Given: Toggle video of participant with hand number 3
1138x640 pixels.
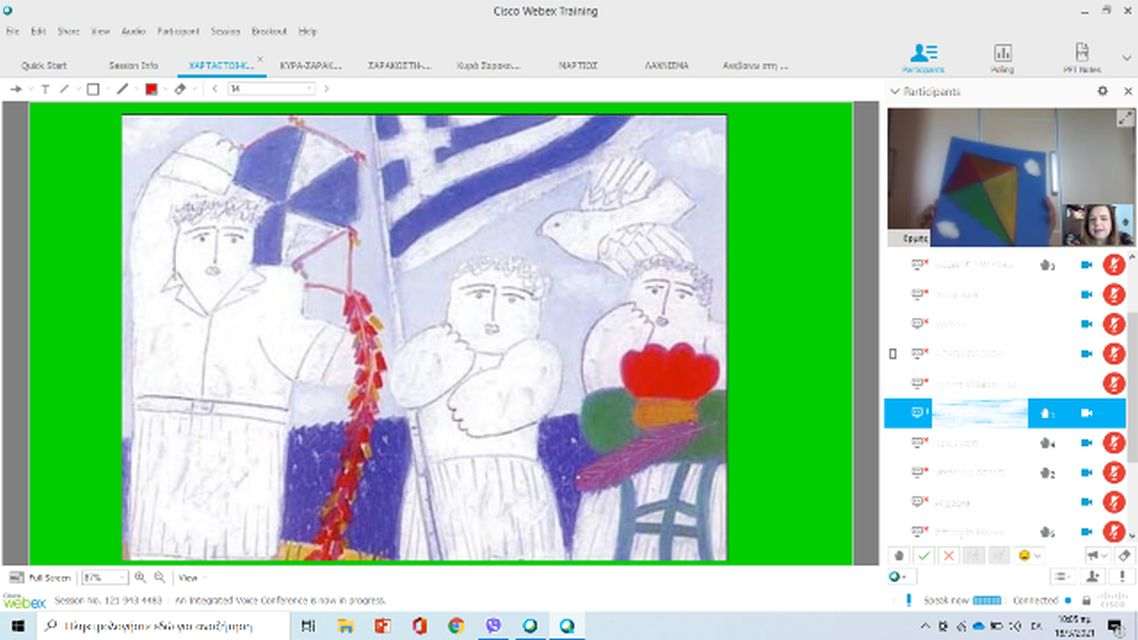Looking at the screenshot, I should tap(1086, 265).
